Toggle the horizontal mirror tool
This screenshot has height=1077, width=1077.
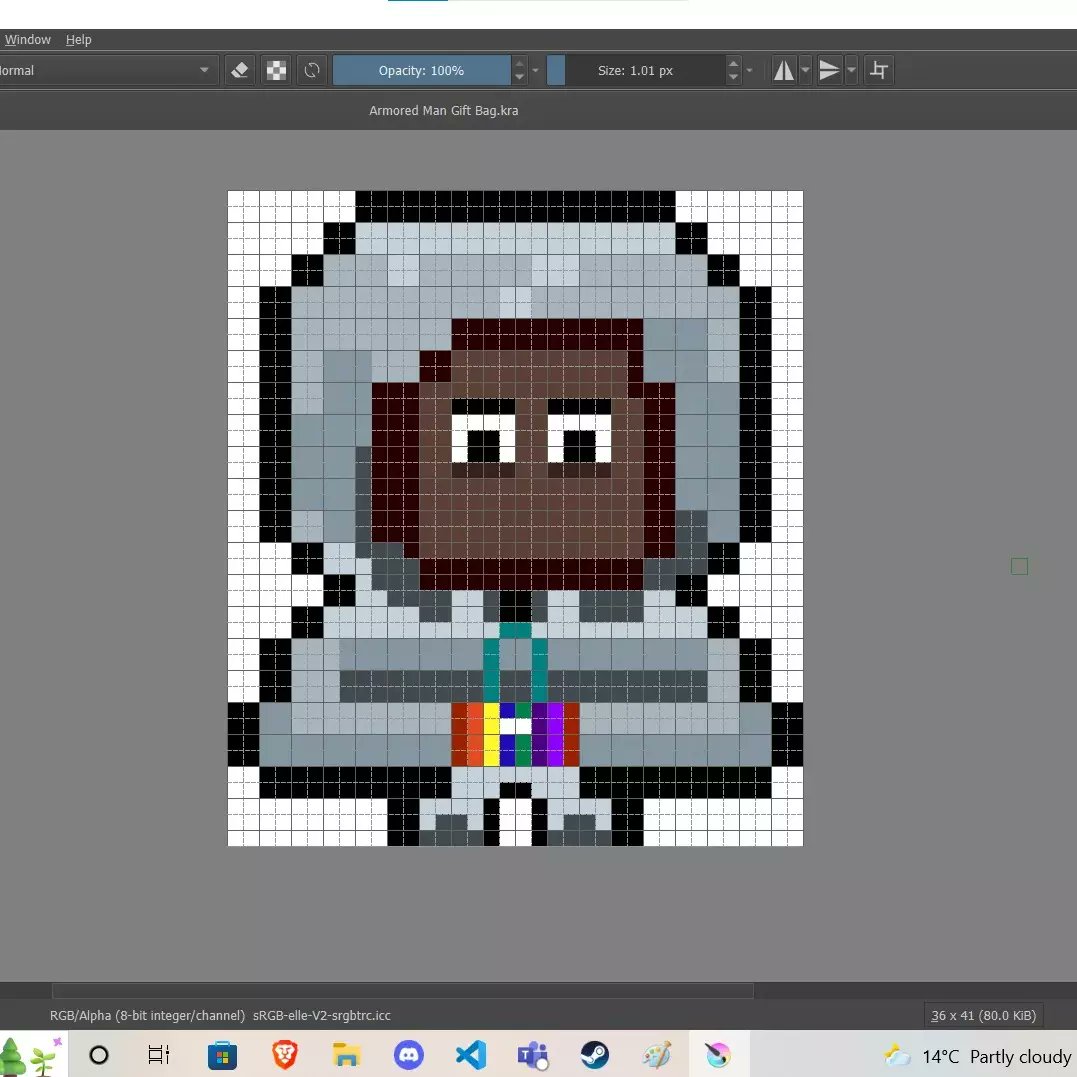pos(784,70)
